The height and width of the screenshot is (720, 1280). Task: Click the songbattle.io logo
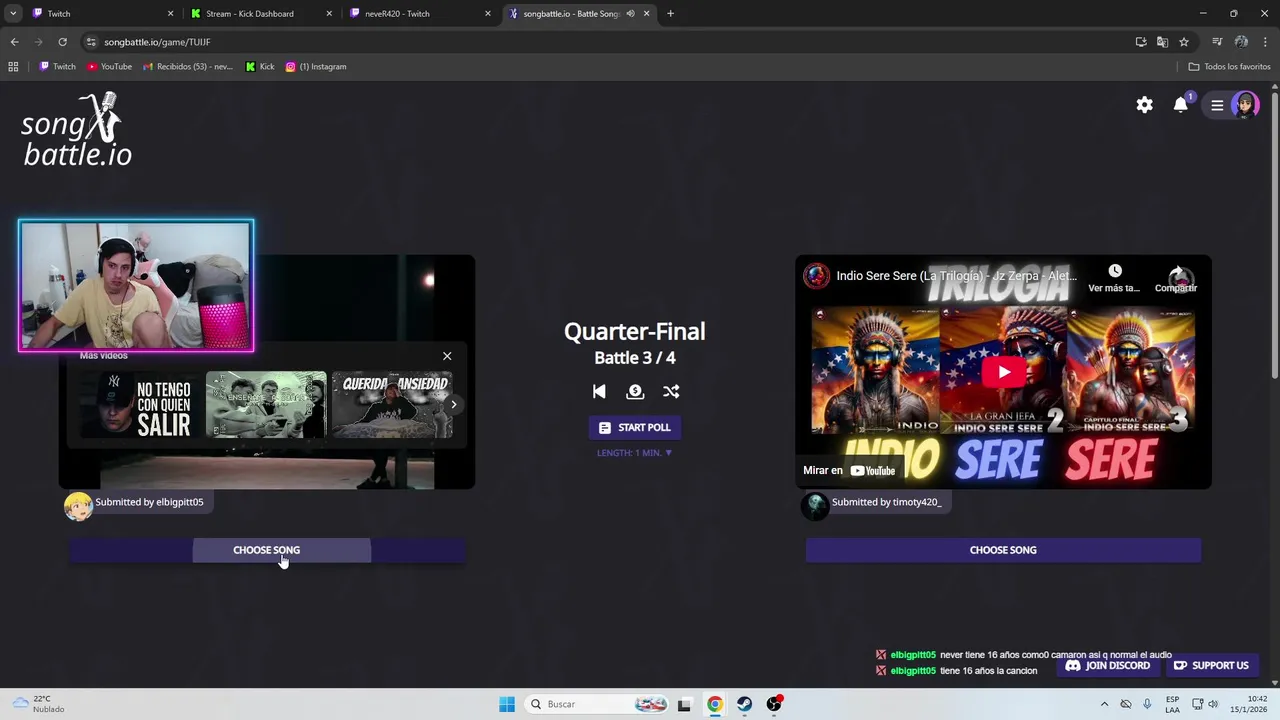[x=77, y=129]
